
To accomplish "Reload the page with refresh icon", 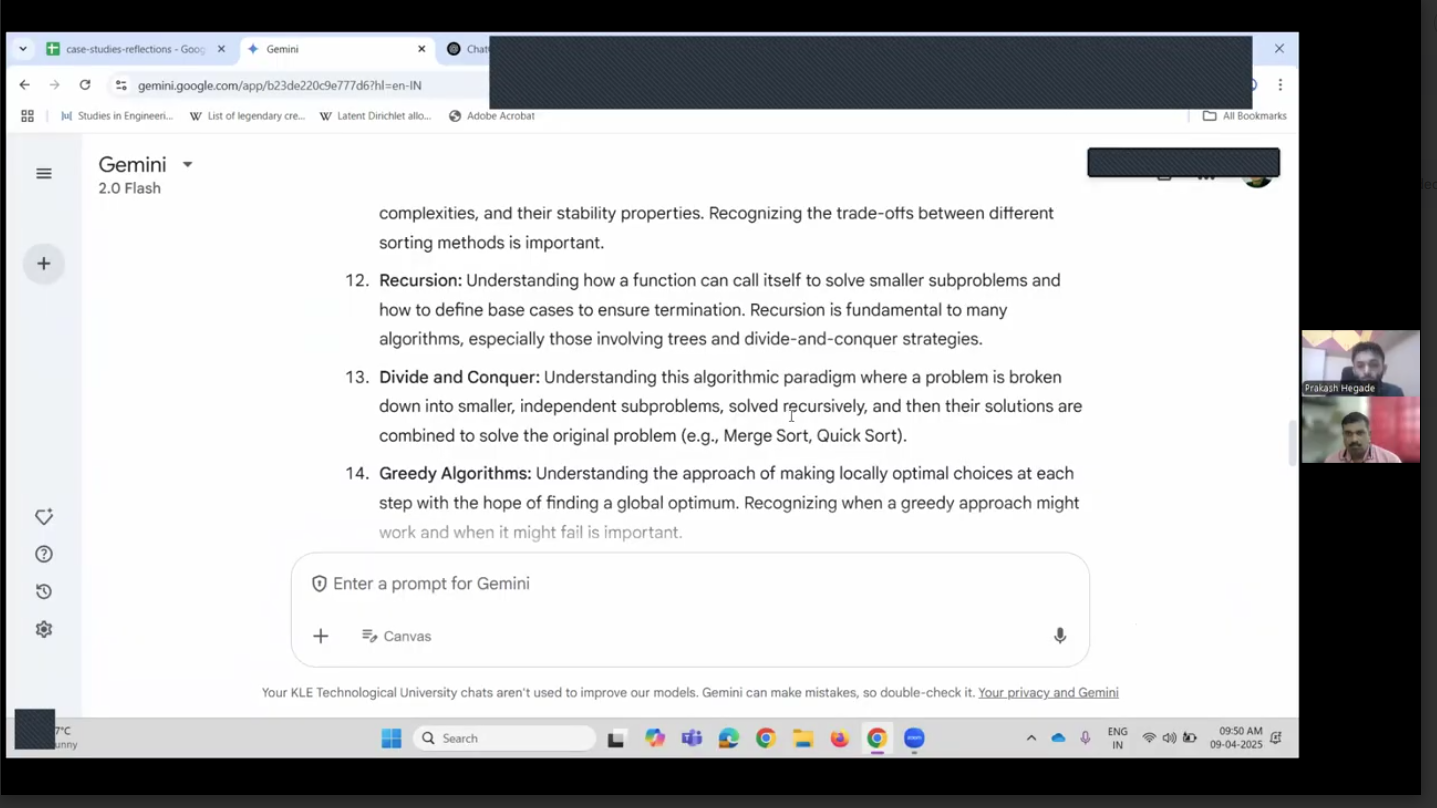I will [85, 85].
